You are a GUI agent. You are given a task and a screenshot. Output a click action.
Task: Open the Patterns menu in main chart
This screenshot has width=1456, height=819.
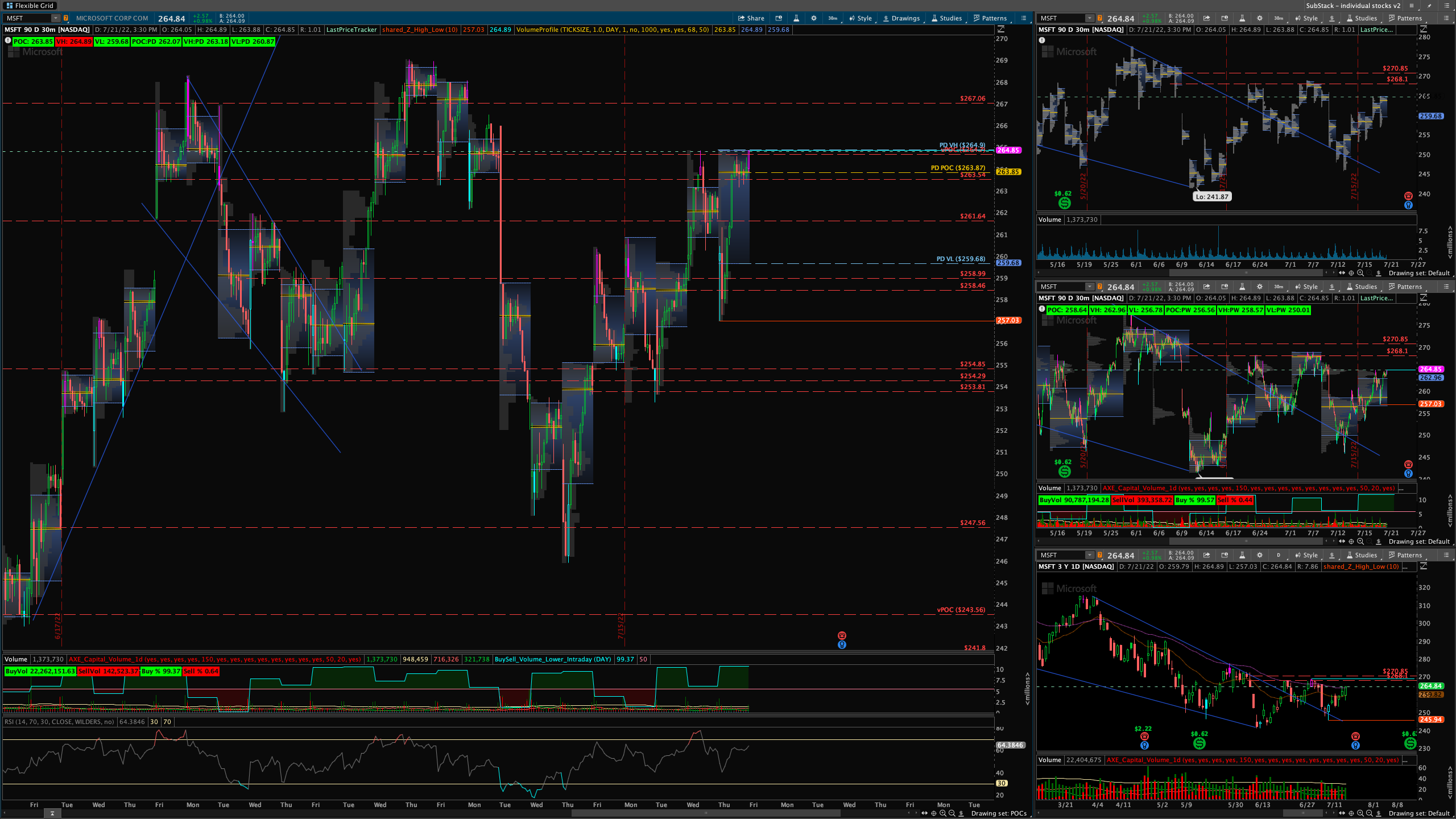[x=990, y=18]
